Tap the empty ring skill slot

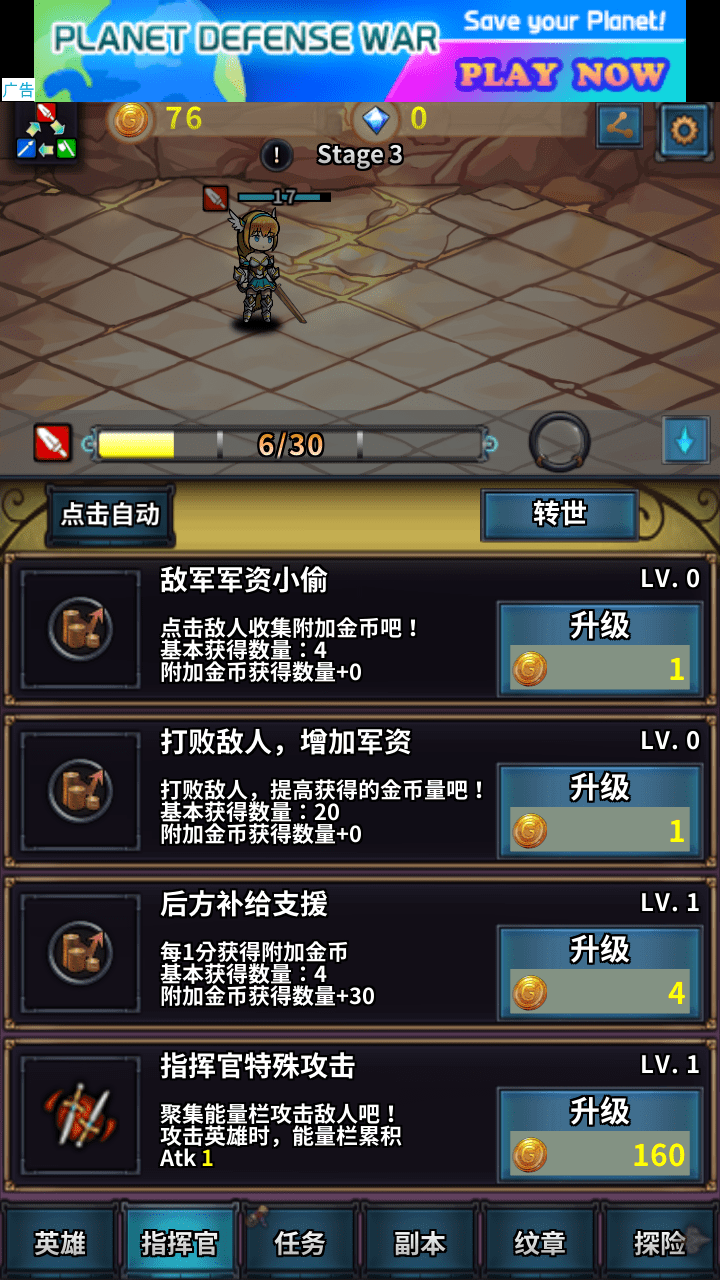tap(559, 441)
